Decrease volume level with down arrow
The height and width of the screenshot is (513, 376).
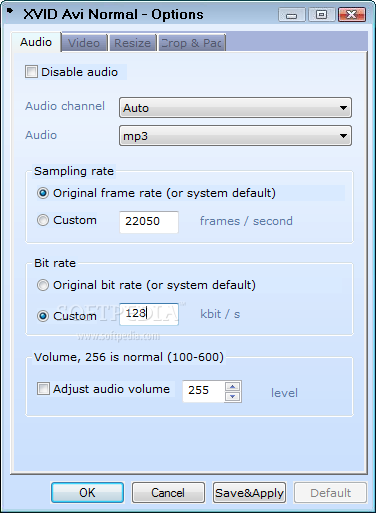[x=232, y=396]
